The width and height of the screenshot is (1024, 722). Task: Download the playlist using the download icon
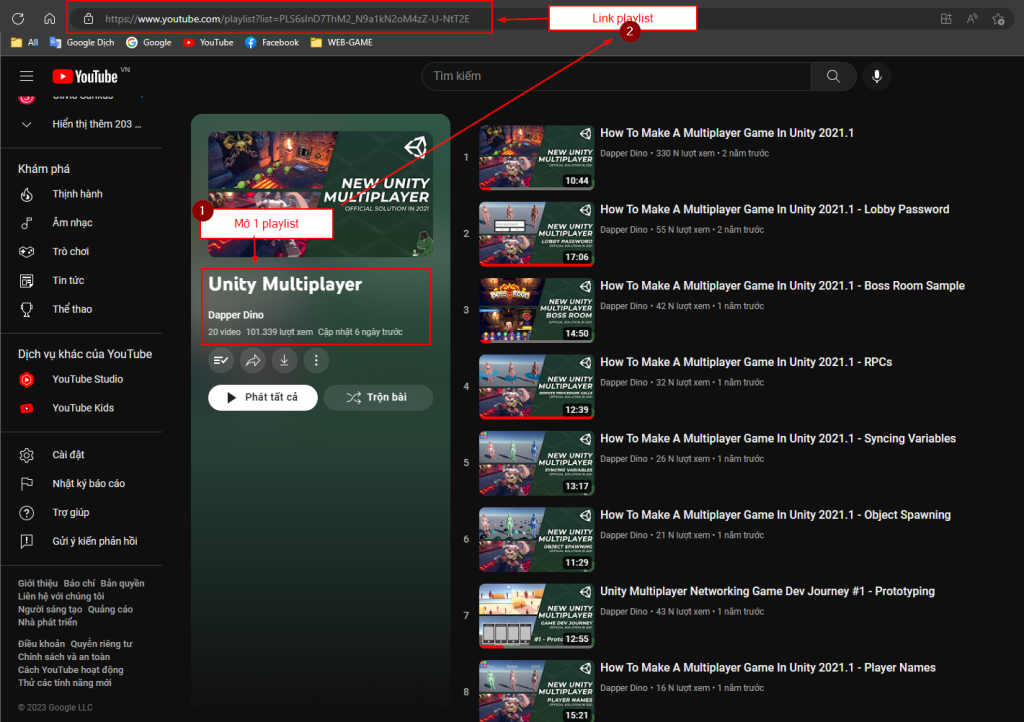285,360
